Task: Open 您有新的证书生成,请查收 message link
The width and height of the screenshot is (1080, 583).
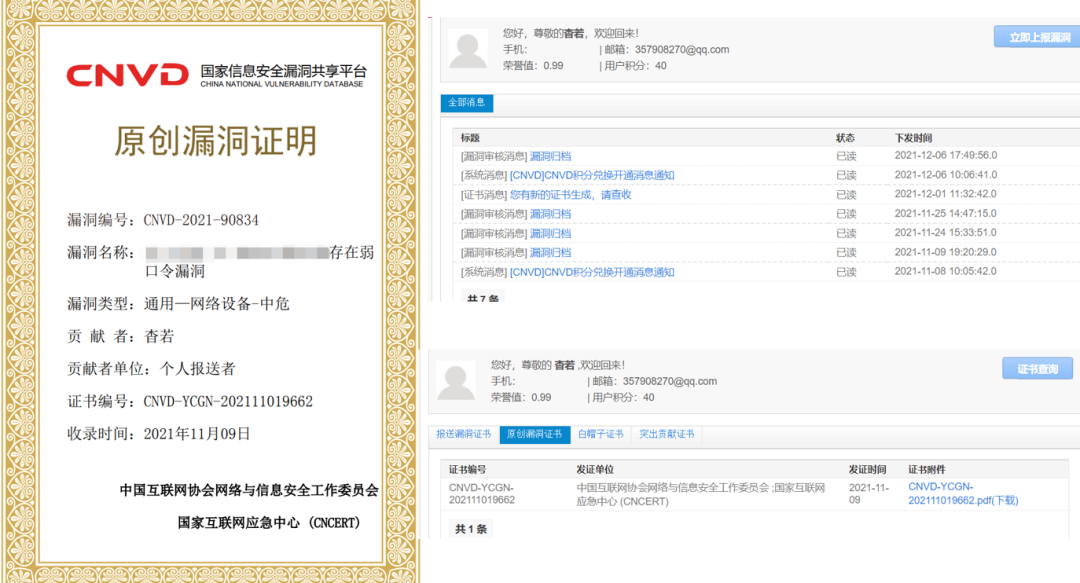Action: tap(570, 195)
